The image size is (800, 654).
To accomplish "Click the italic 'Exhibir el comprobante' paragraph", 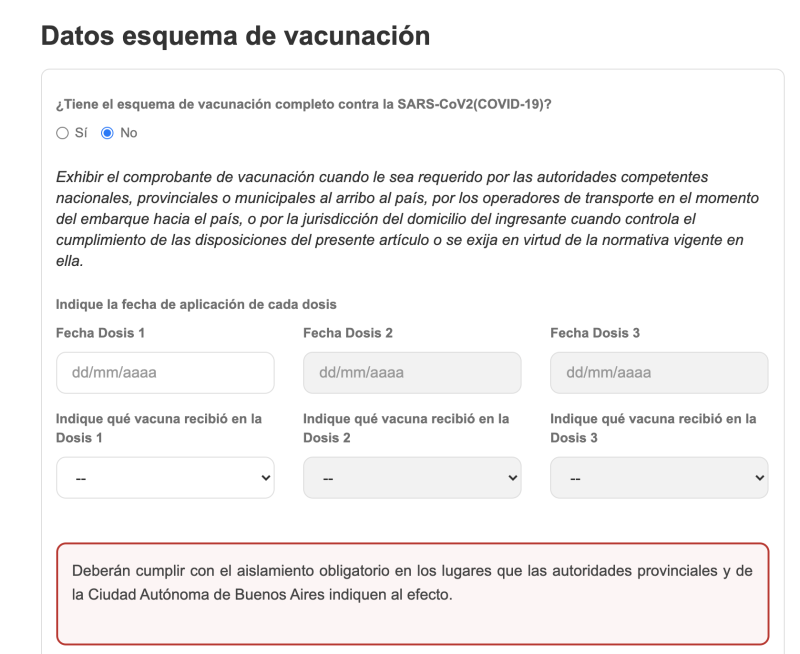I will click(x=400, y=214).
